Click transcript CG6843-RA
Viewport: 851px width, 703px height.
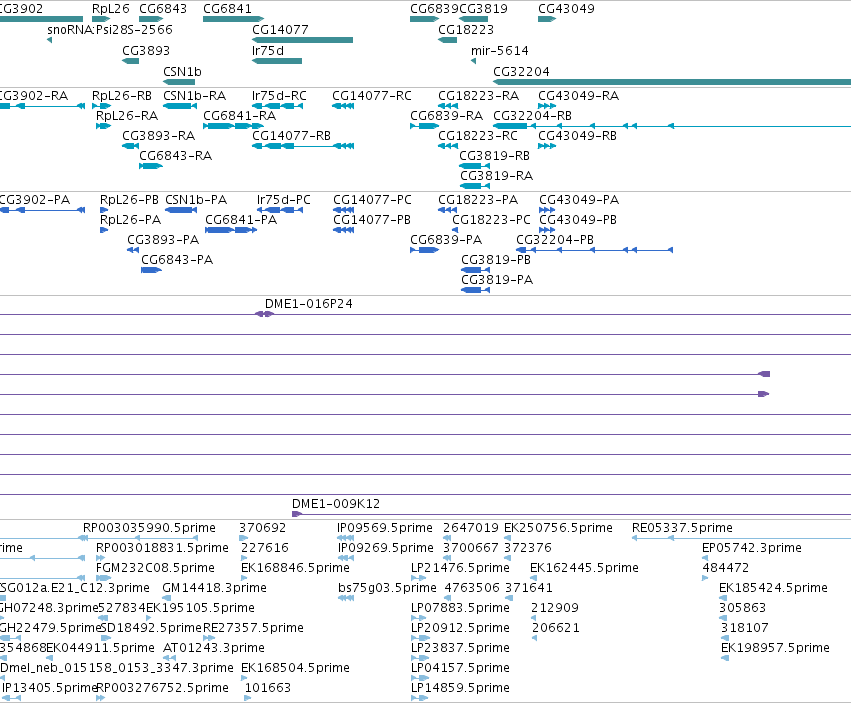tap(175, 156)
